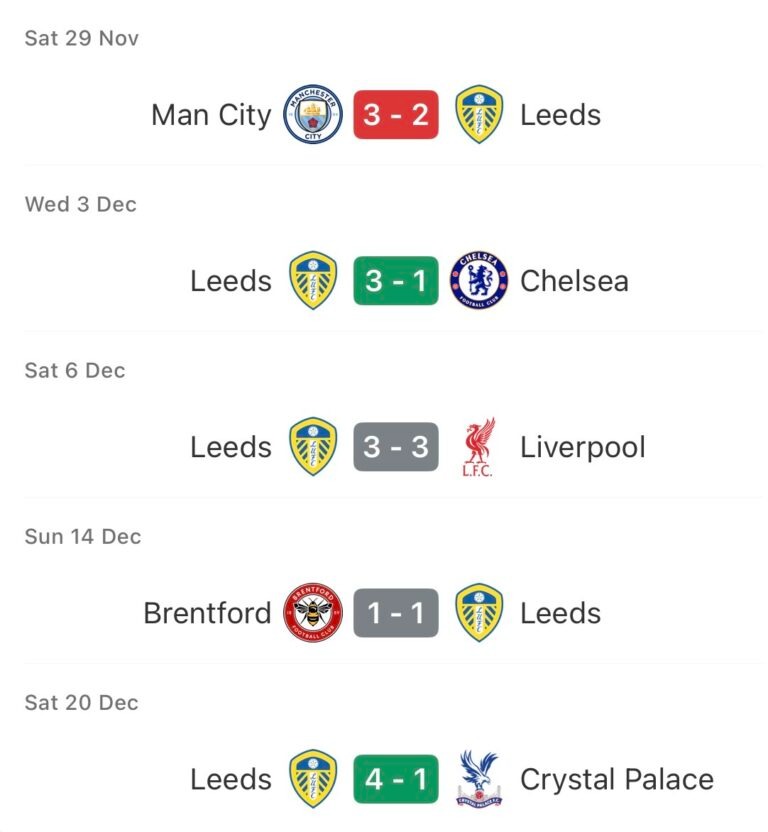
Task: Click Leeds crest in Liverpool match
Action: (312, 447)
